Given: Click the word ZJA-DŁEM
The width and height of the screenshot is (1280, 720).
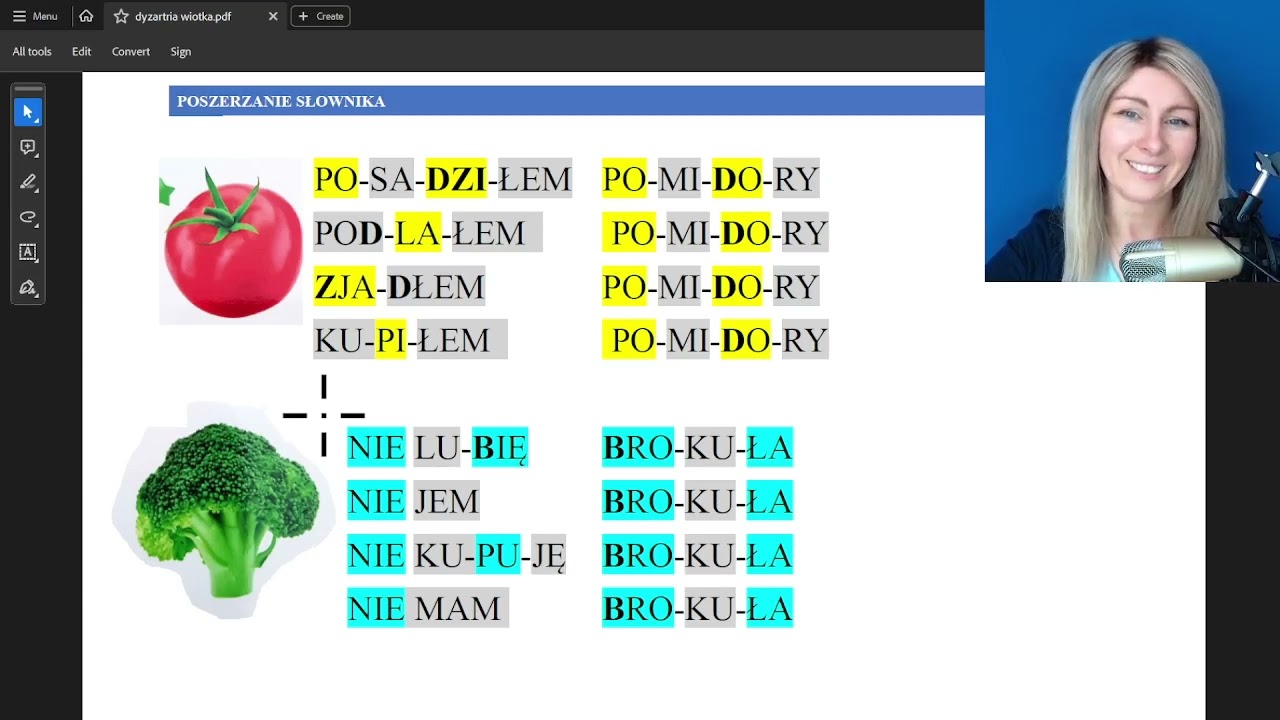Looking at the screenshot, I should (399, 286).
